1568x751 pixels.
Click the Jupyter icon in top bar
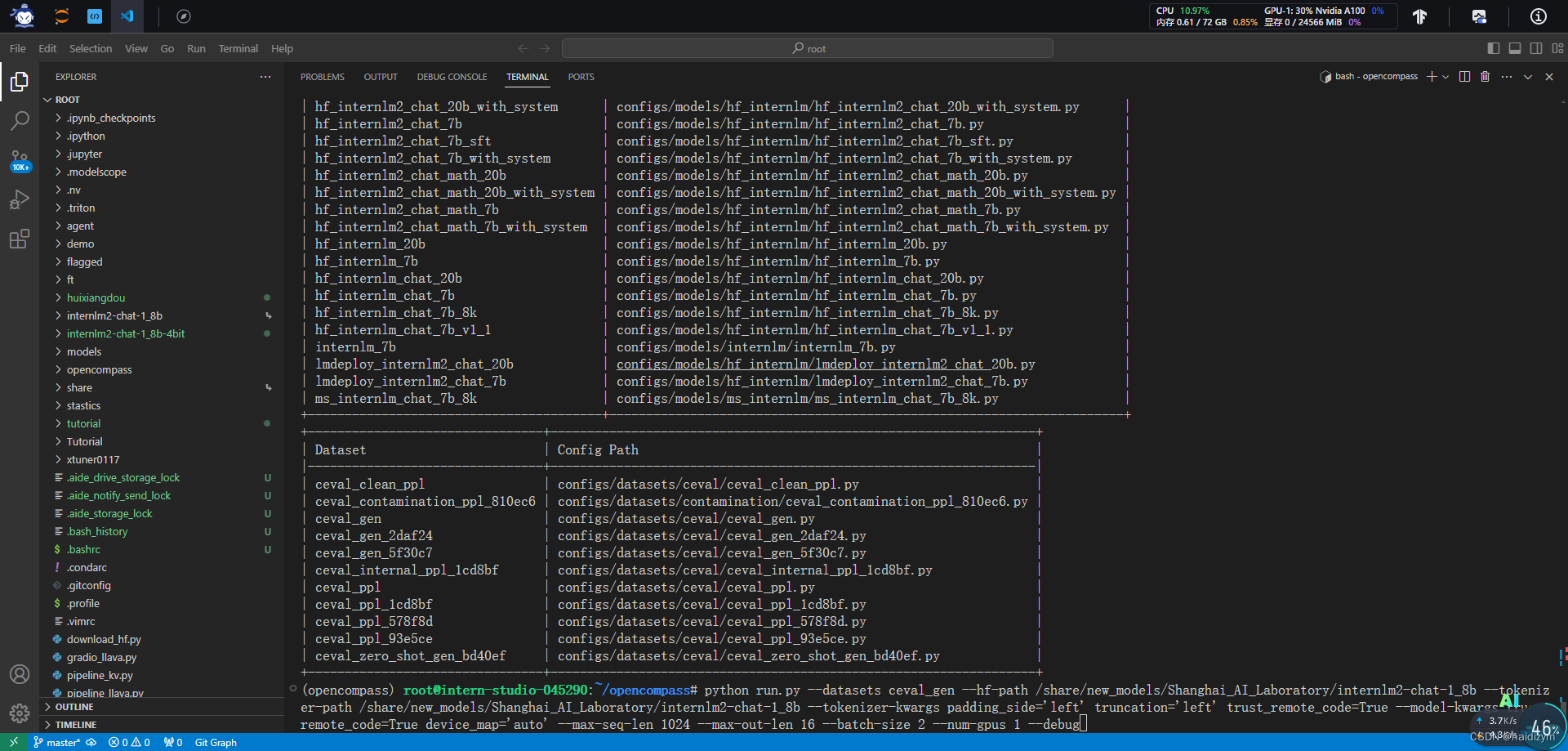61,16
